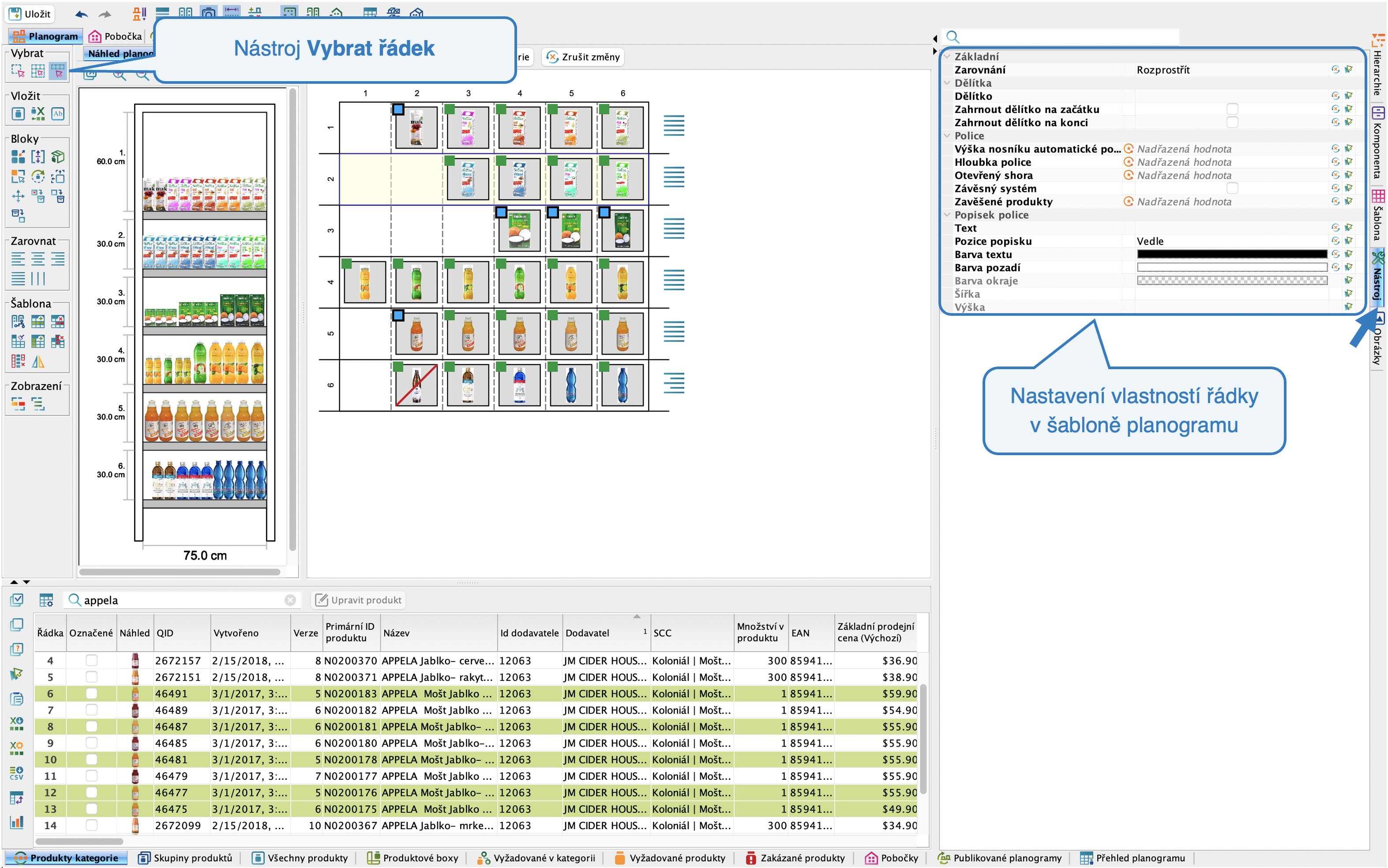Click the Zrušit změny button
This screenshot has width=1388, height=868.
[x=583, y=57]
